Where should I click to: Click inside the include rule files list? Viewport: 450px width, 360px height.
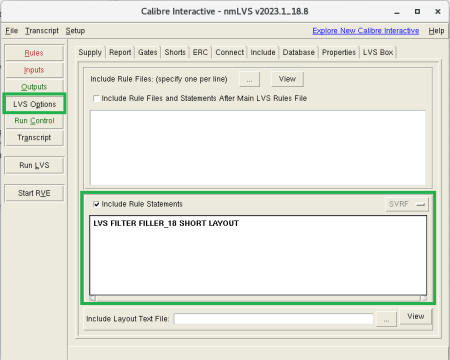point(258,148)
